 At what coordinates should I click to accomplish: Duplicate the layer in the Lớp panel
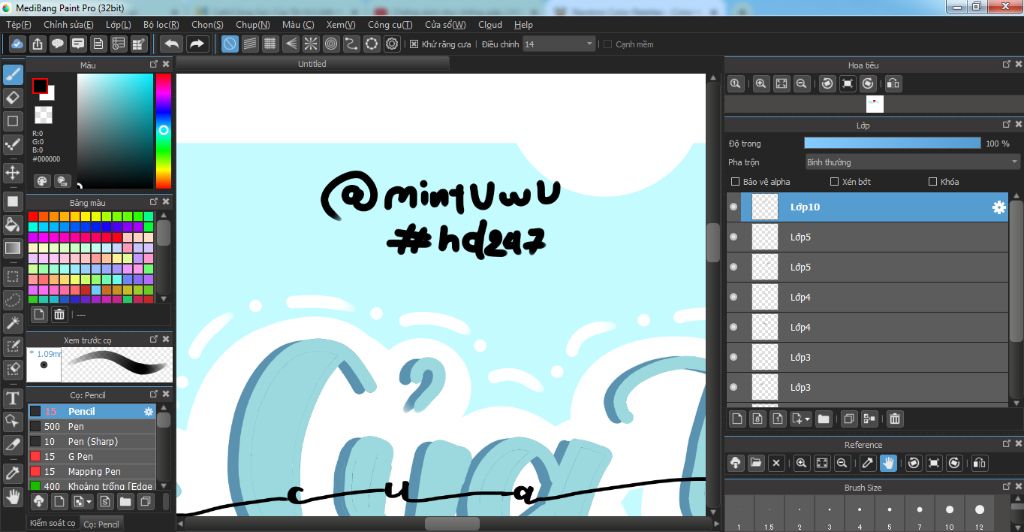point(848,419)
